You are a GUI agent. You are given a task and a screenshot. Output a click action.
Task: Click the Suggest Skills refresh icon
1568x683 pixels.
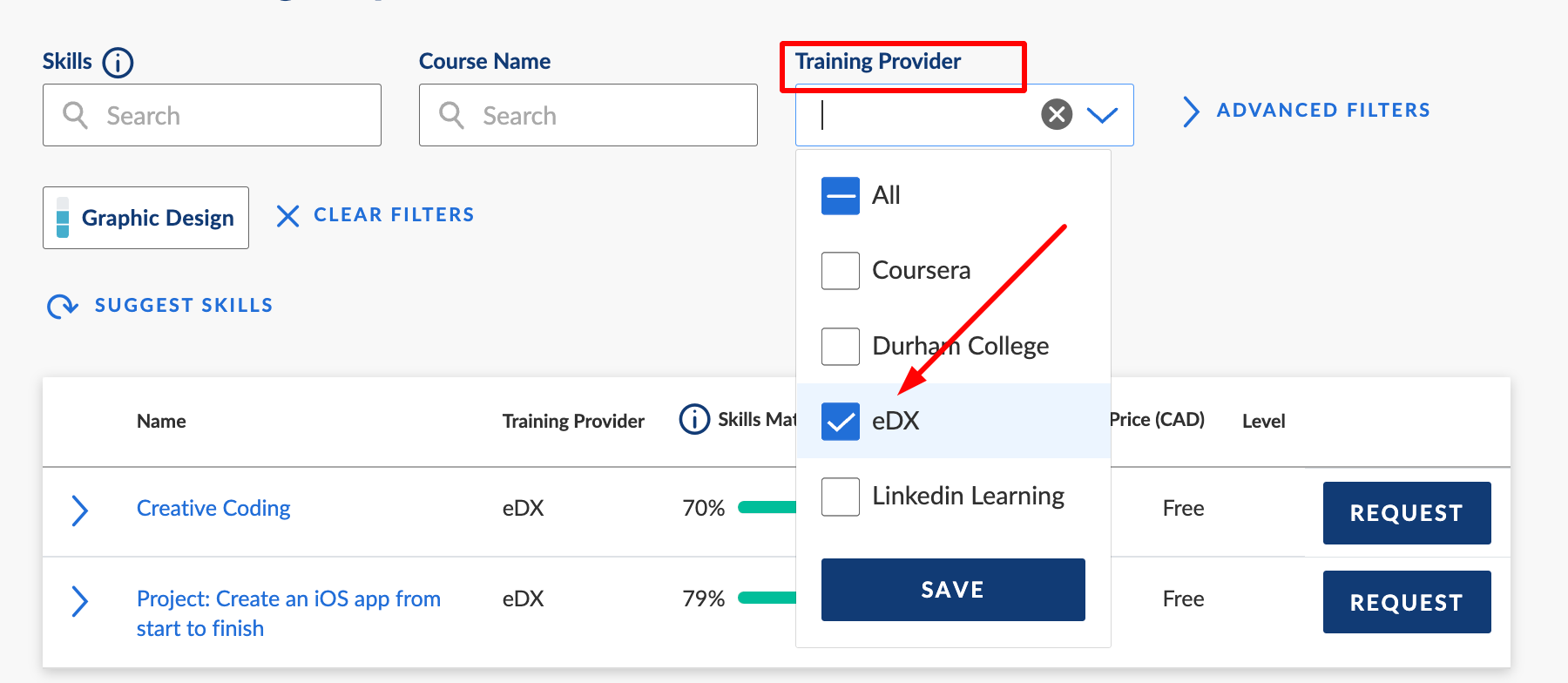click(x=63, y=306)
